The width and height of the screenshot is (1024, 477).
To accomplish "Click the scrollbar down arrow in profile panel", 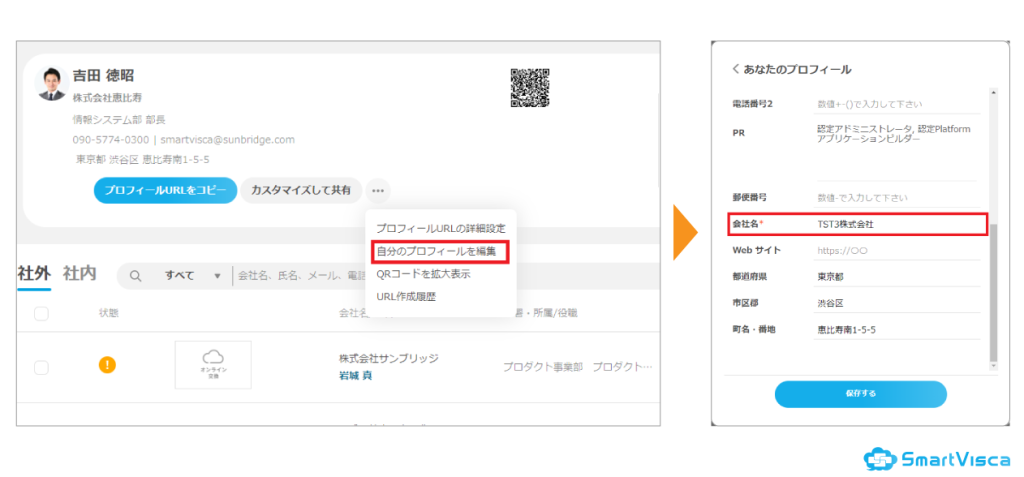I will point(994,367).
